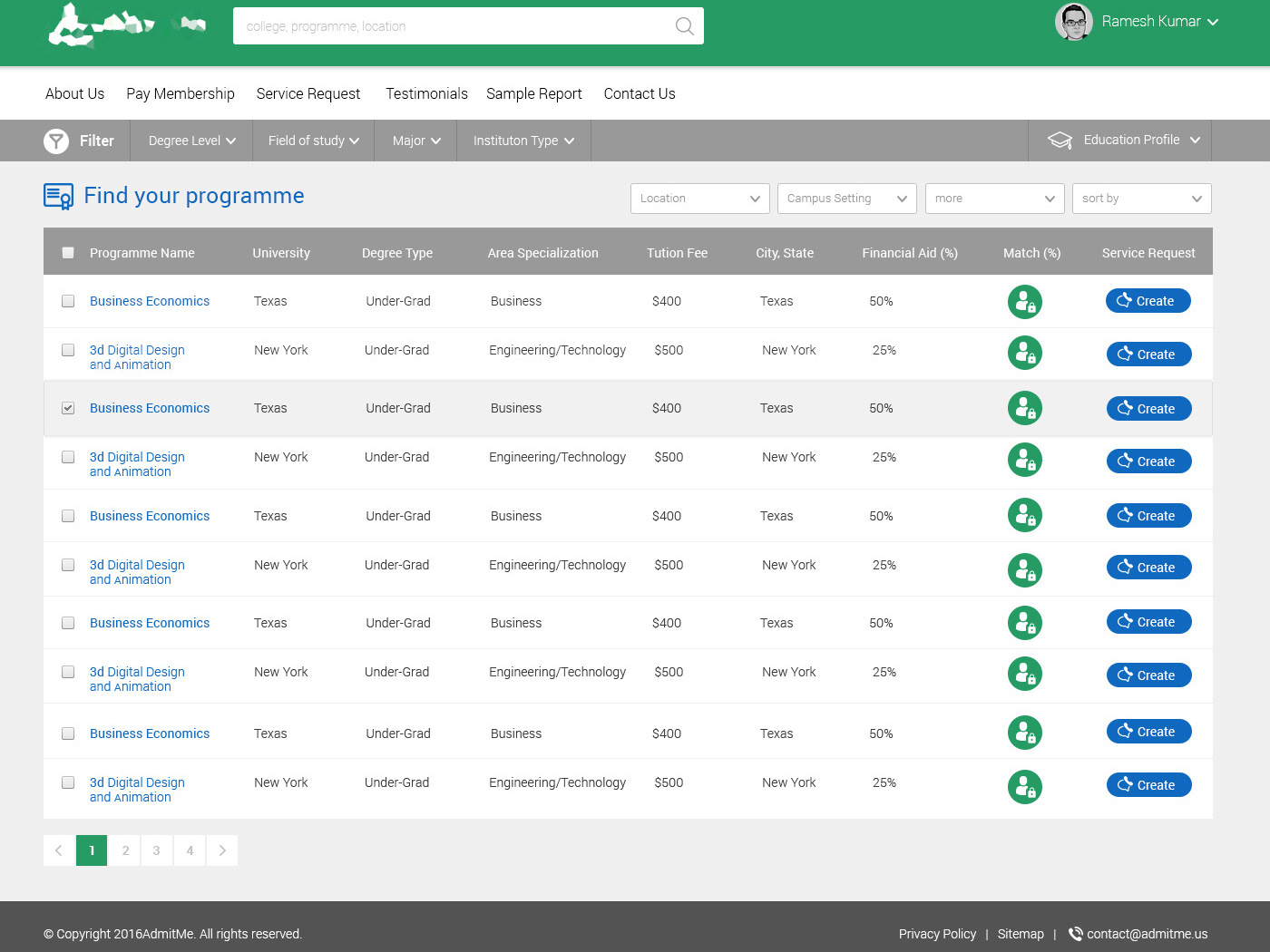Open Privacy Policy link in footer
The image size is (1270, 952).
click(937, 934)
